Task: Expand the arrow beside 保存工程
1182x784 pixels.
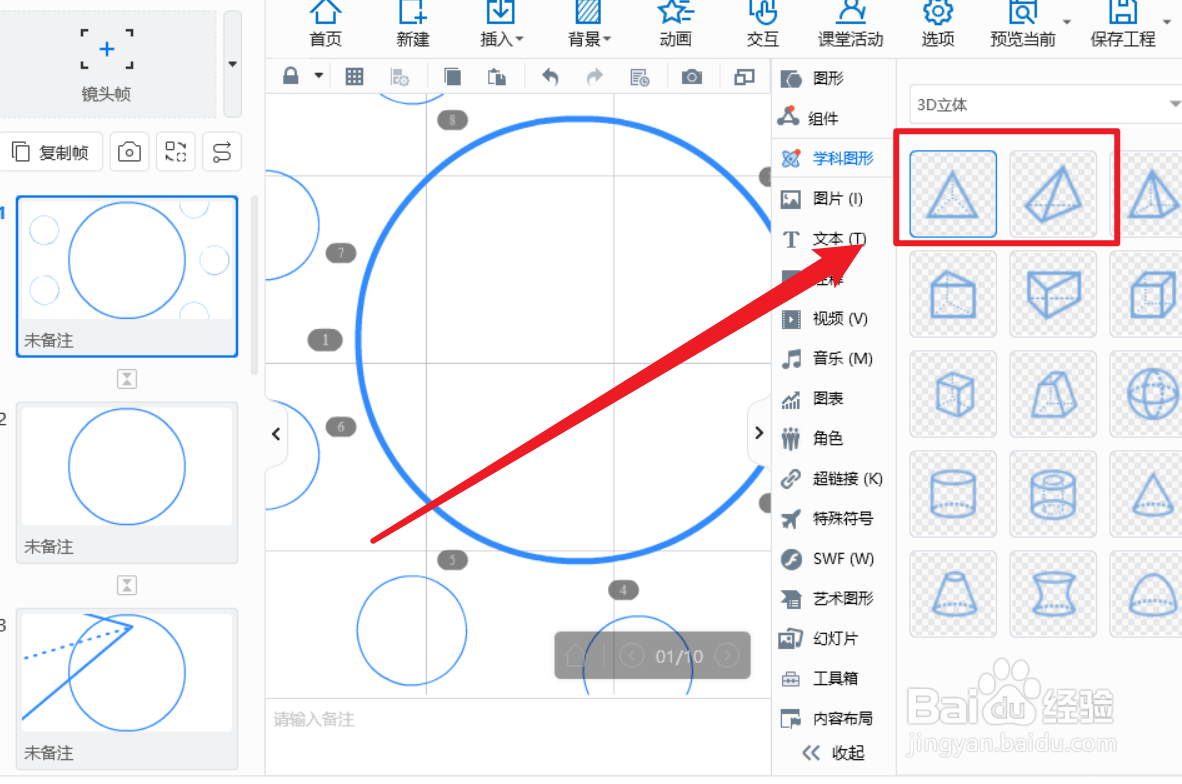Action: (1167, 21)
